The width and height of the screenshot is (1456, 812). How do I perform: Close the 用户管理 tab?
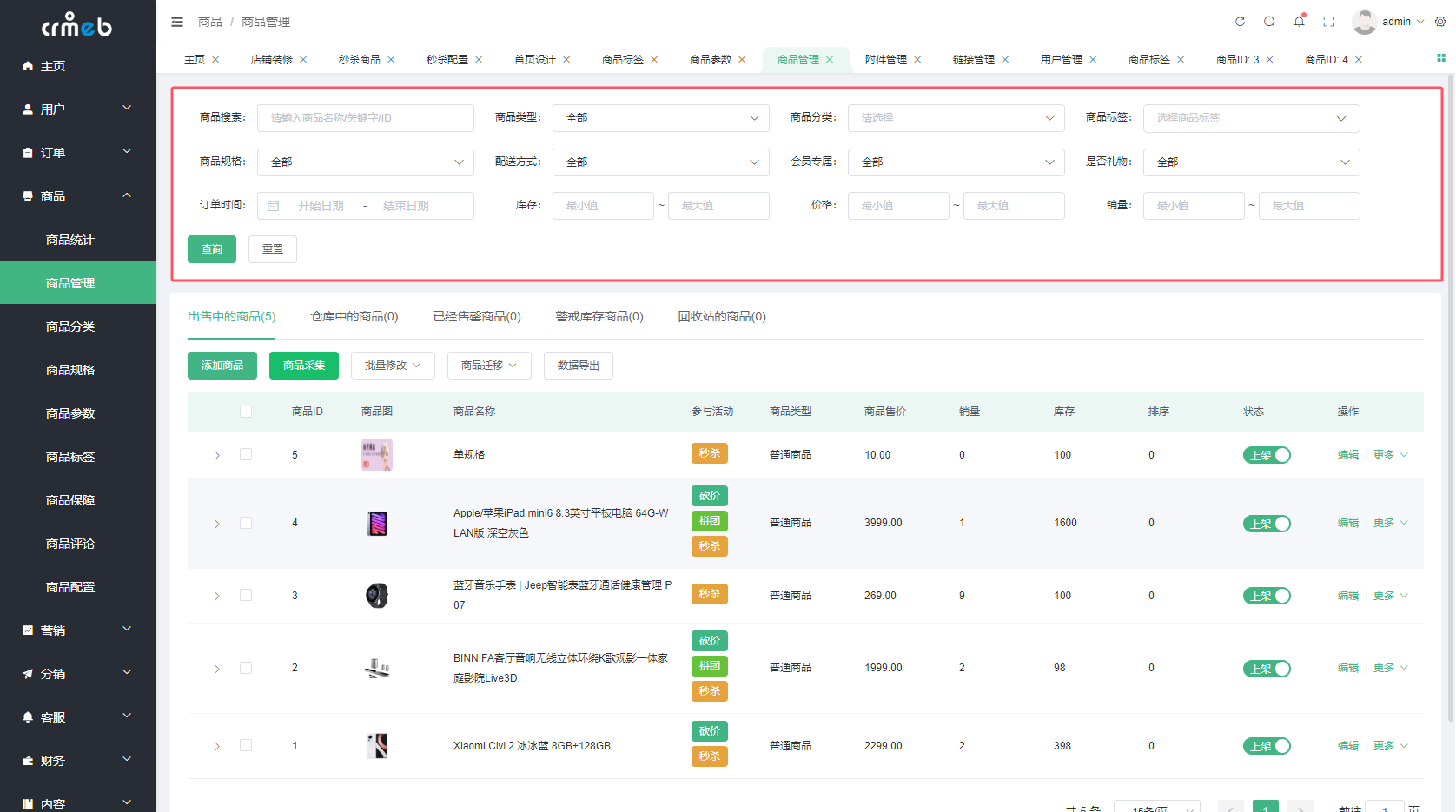tap(1093, 60)
